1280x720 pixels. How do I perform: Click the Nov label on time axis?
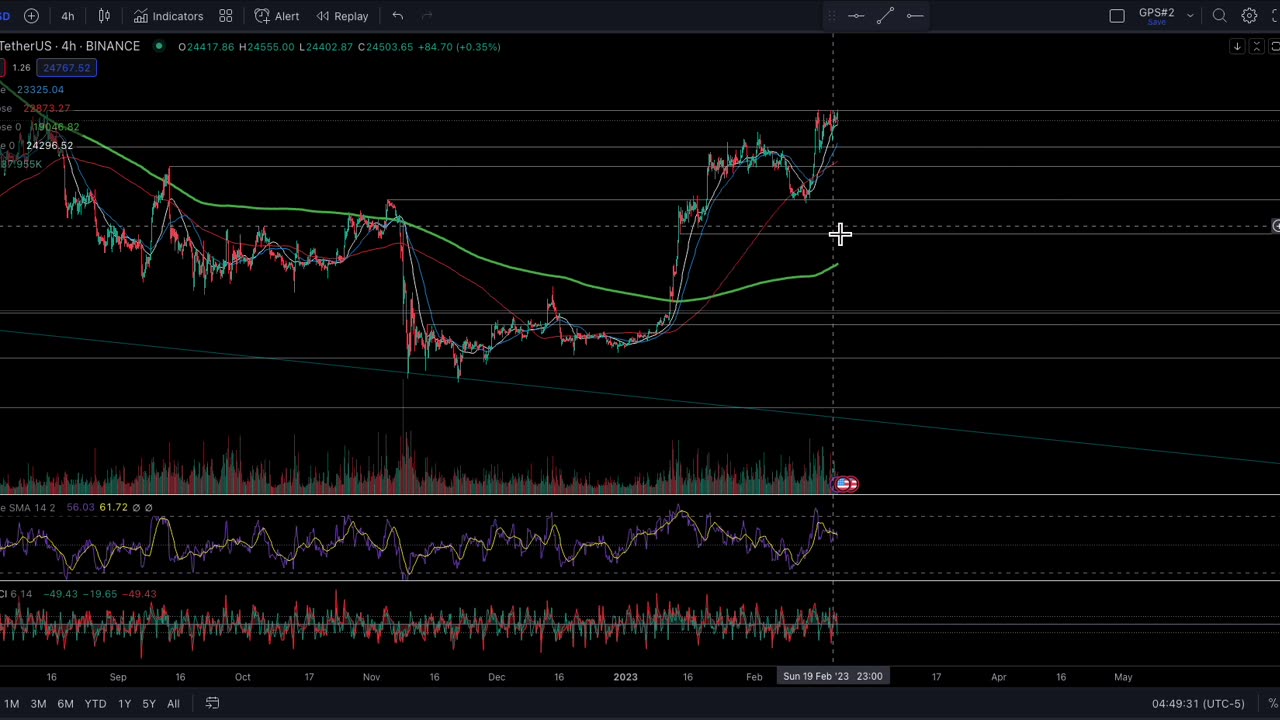click(371, 677)
